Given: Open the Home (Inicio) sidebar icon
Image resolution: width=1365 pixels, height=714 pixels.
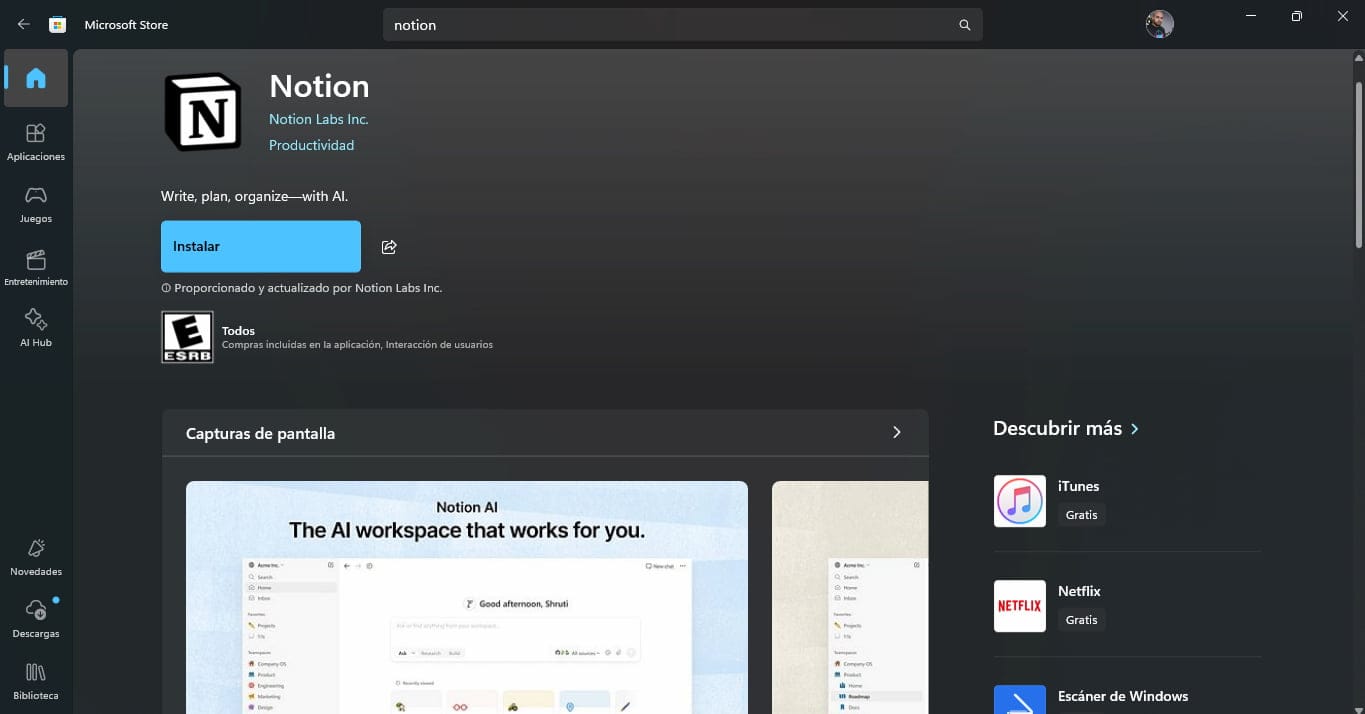Looking at the screenshot, I should [x=36, y=78].
